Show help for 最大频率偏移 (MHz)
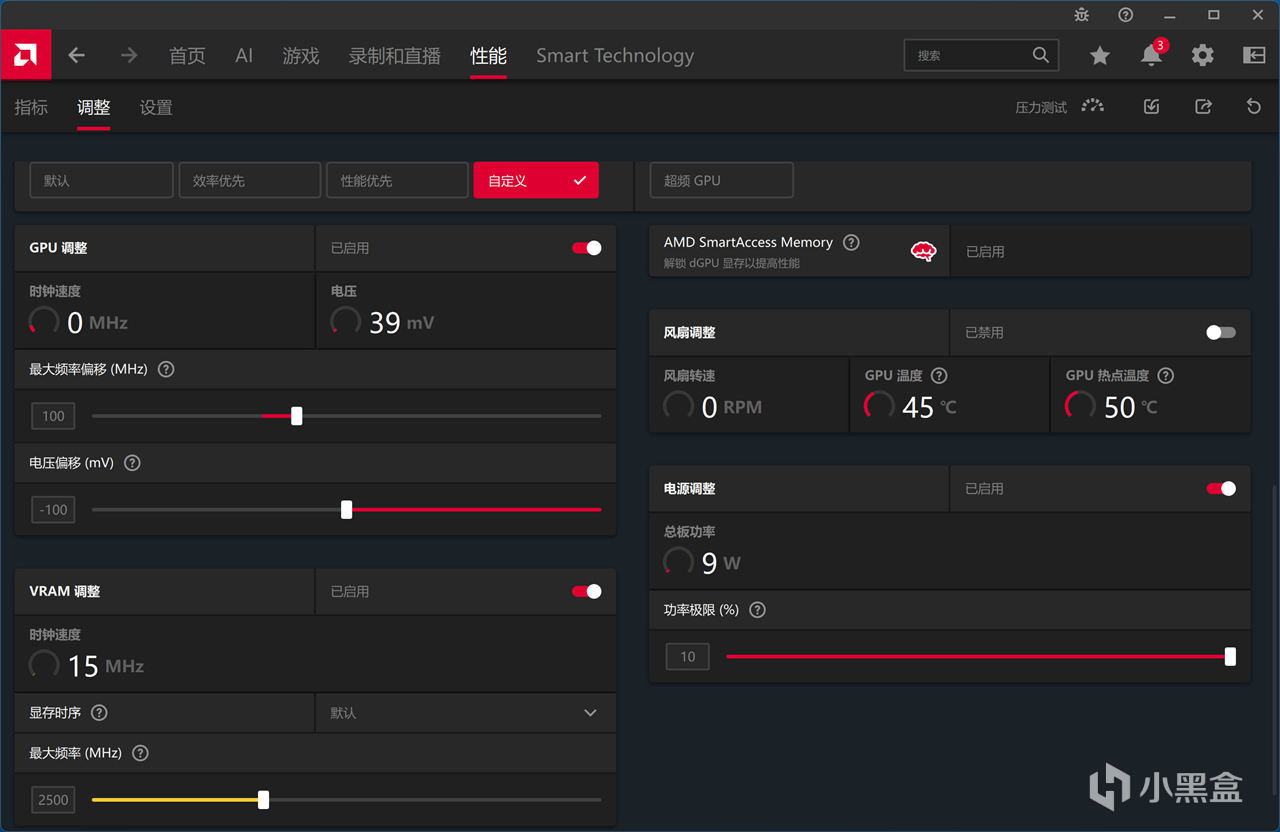Screen dimensions: 1280x832 tap(166, 369)
